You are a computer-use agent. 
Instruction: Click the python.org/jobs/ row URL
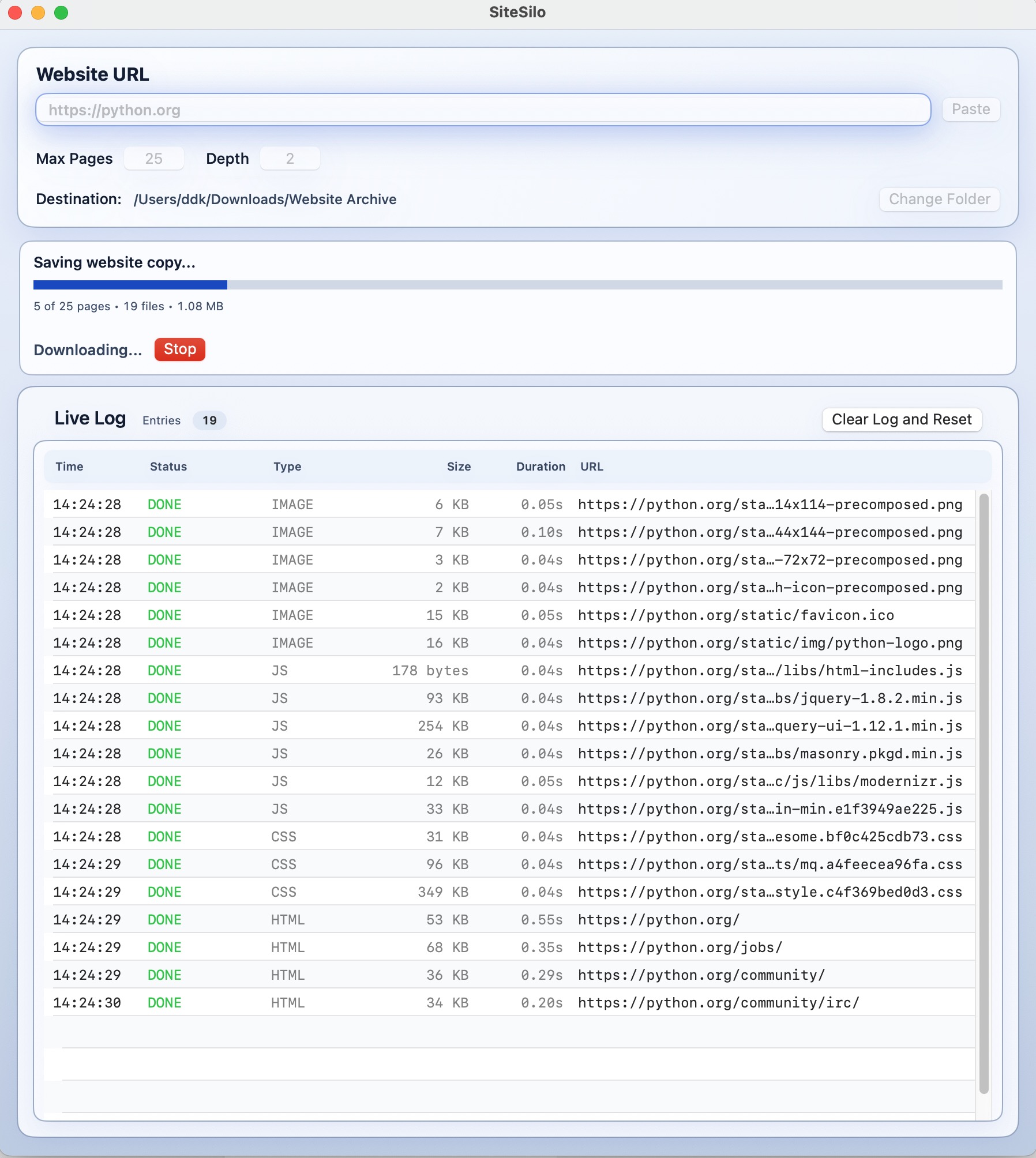(680, 948)
